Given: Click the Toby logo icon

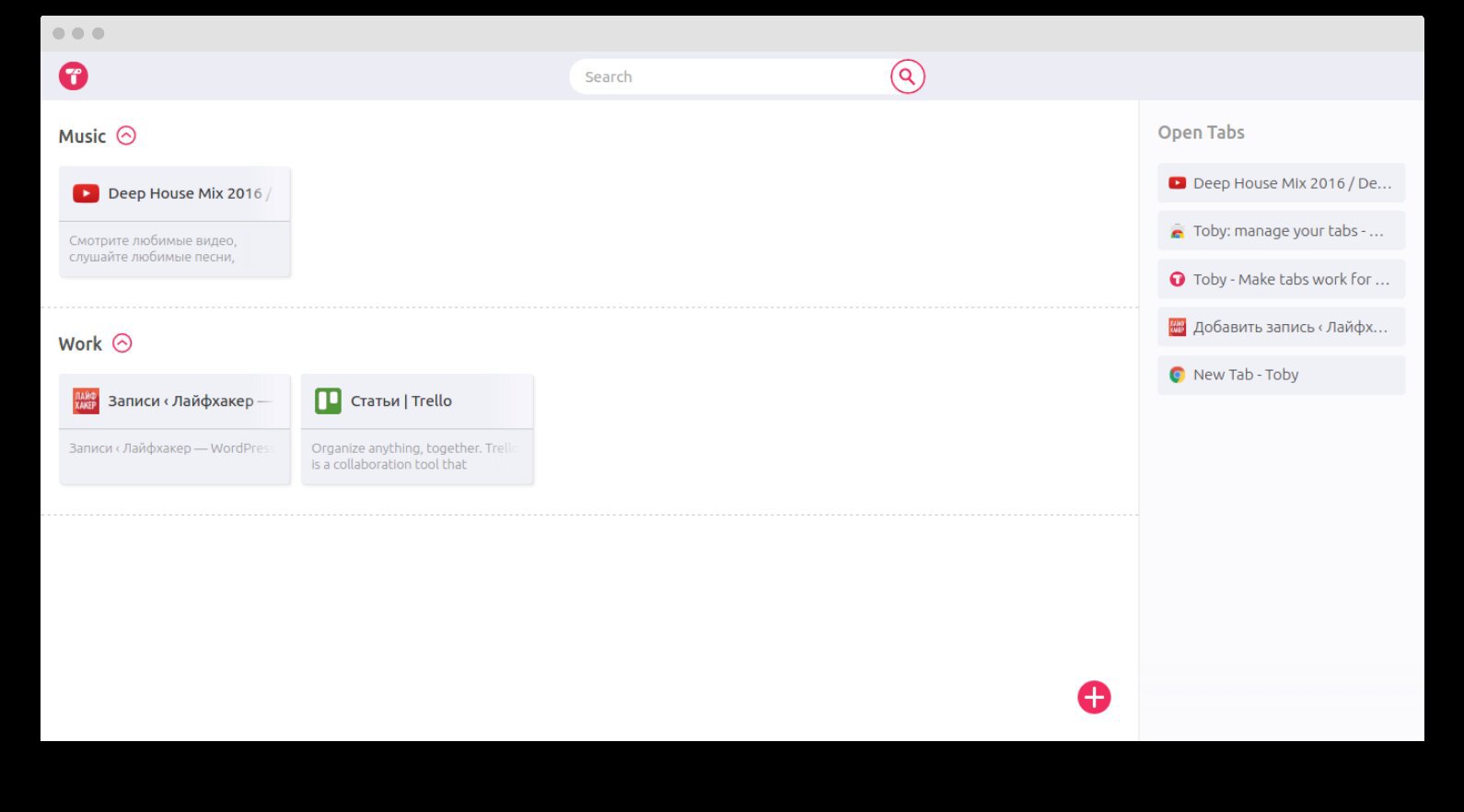Looking at the screenshot, I should point(74,75).
